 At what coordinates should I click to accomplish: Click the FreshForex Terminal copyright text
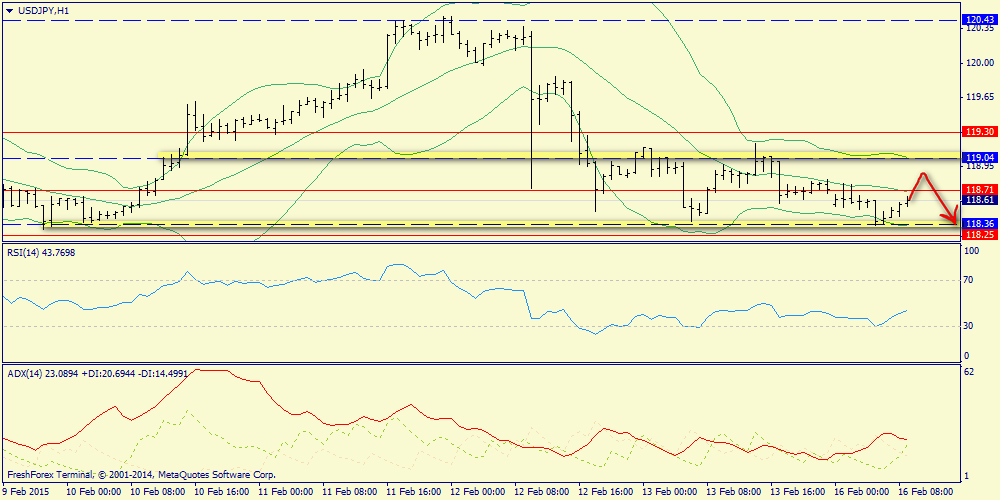coord(140,475)
